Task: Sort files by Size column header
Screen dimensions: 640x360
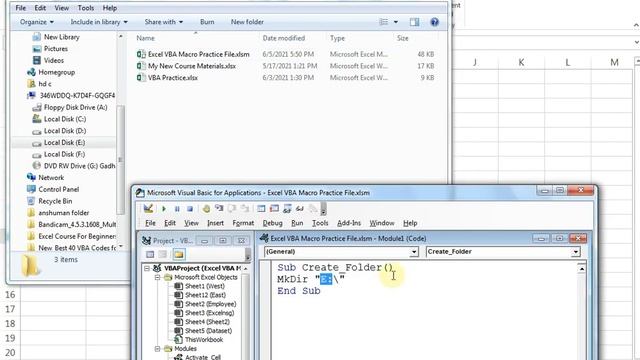Action: 402,38
